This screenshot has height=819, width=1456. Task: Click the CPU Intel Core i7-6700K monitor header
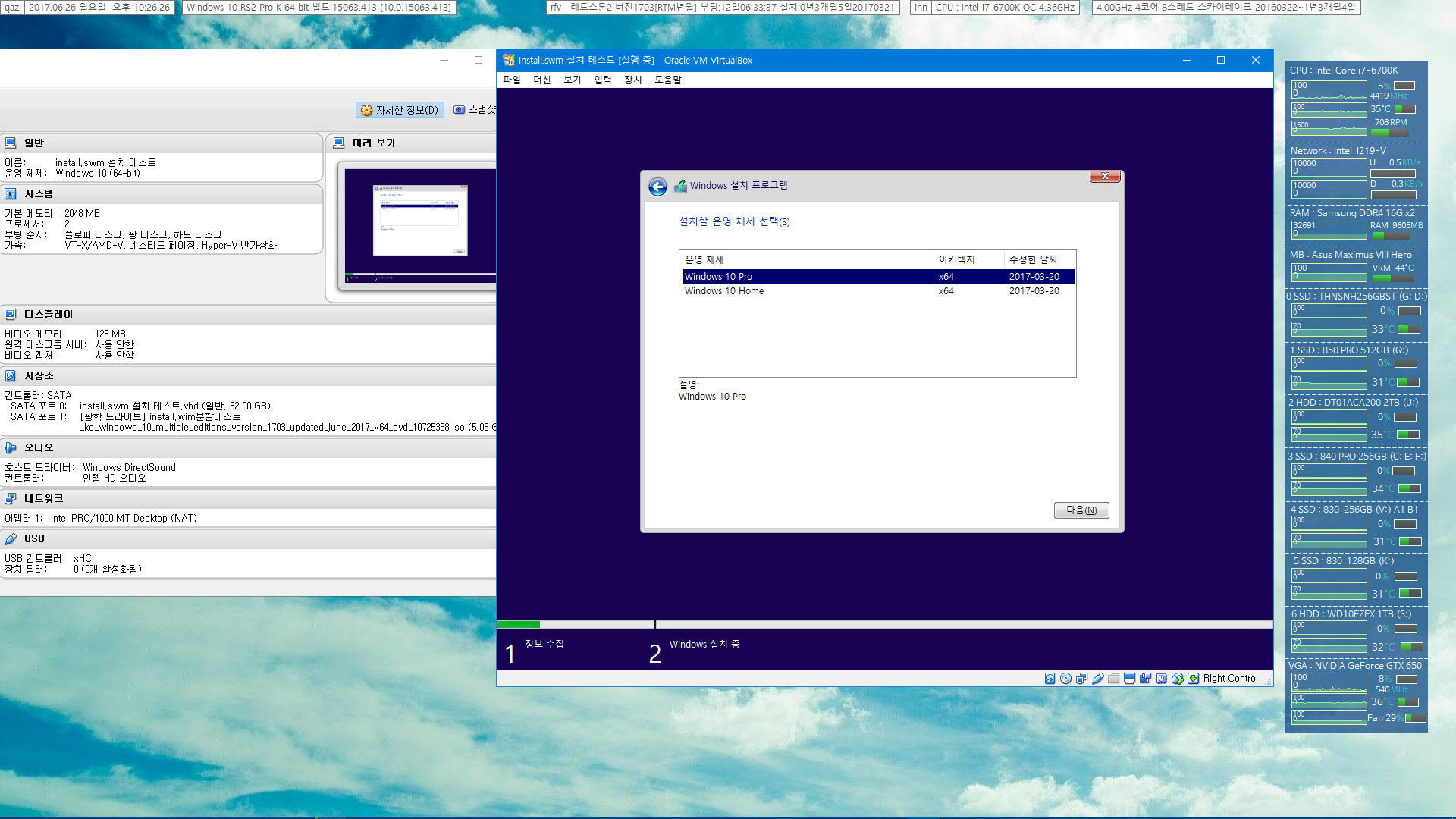point(1344,71)
